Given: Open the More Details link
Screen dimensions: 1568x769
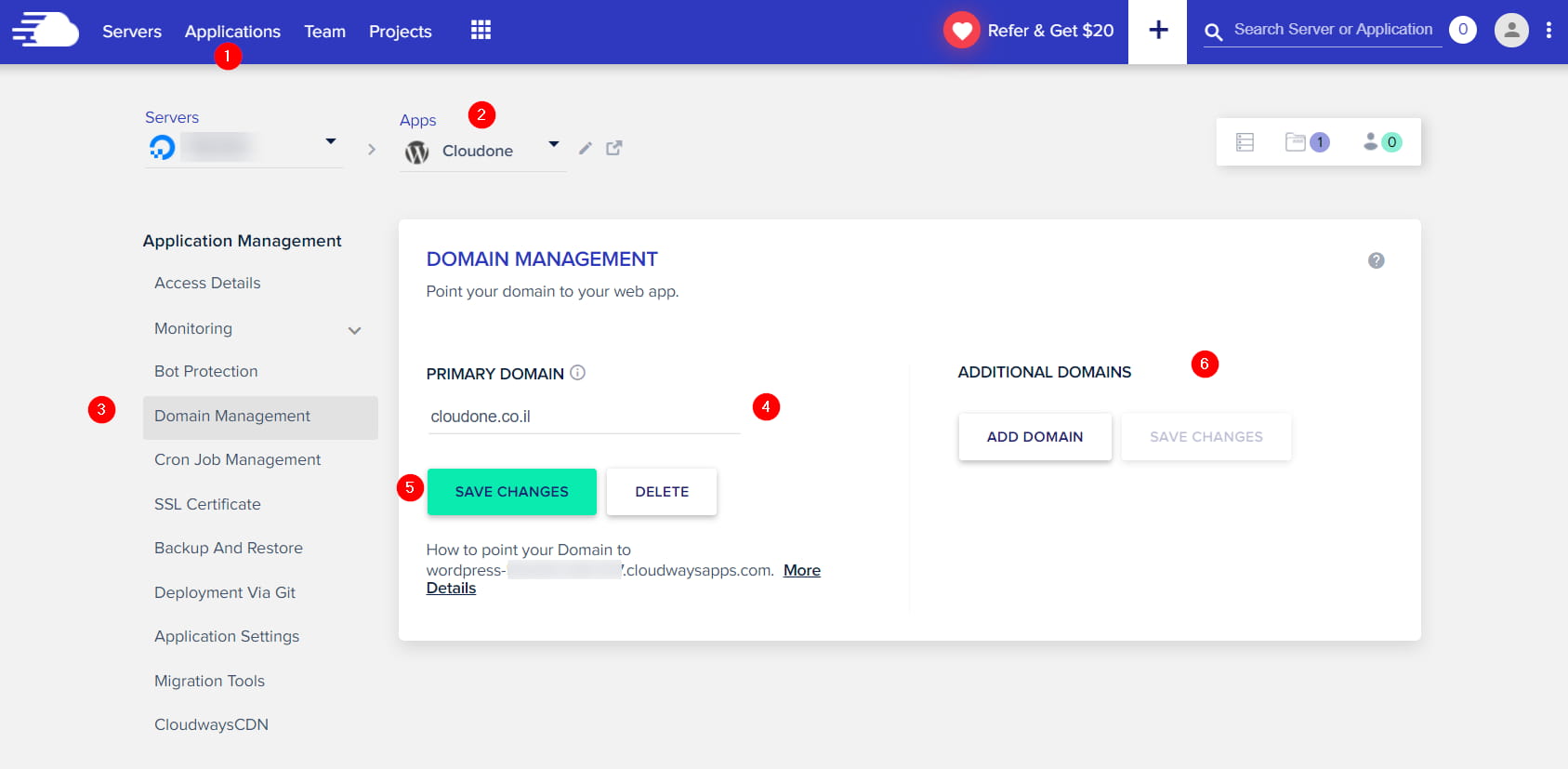Looking at the screenshot, I should 802,570.
